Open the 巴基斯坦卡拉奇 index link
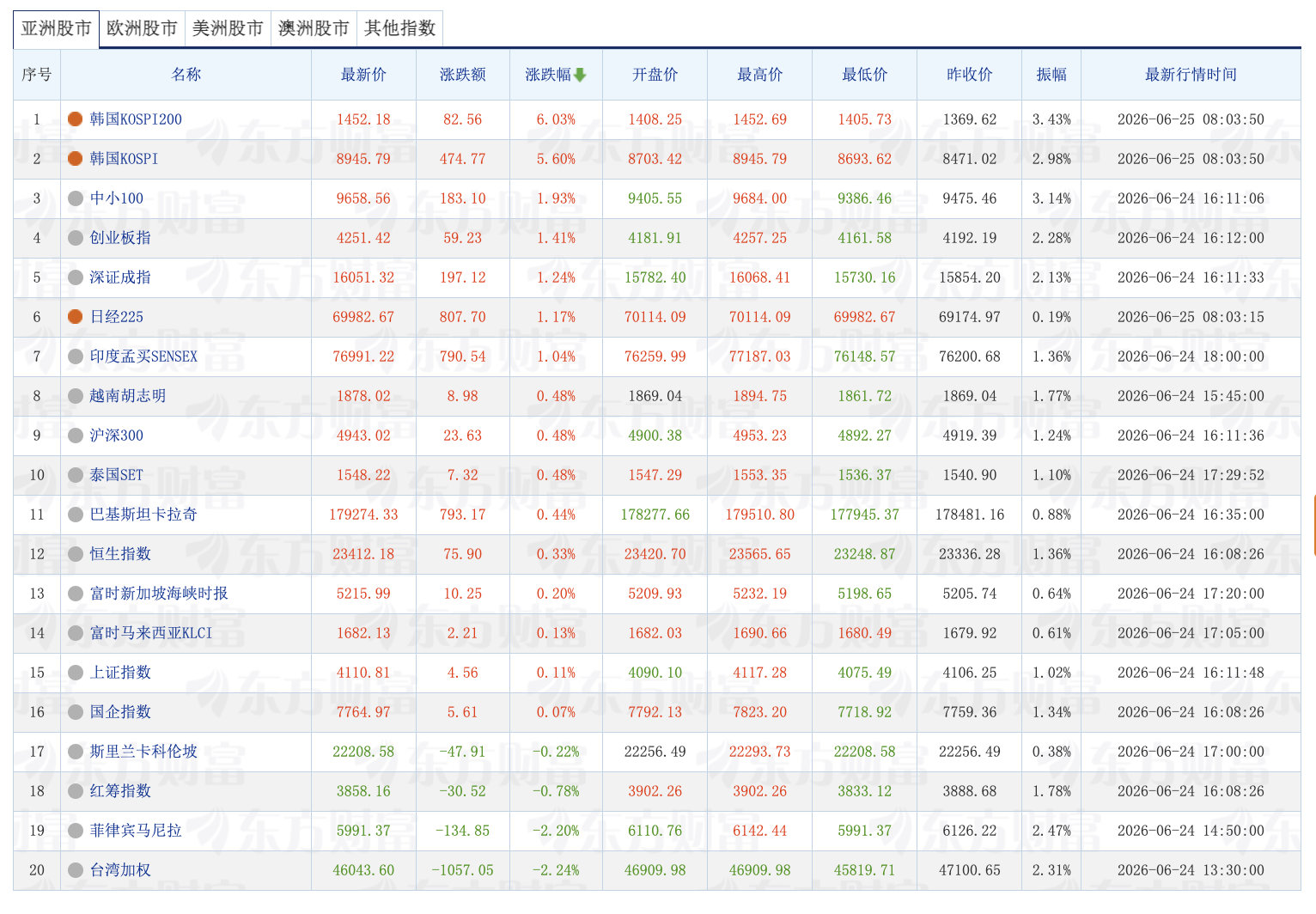Image resolution: width=1316 pixels, height=914 pixels. point(143,515)
